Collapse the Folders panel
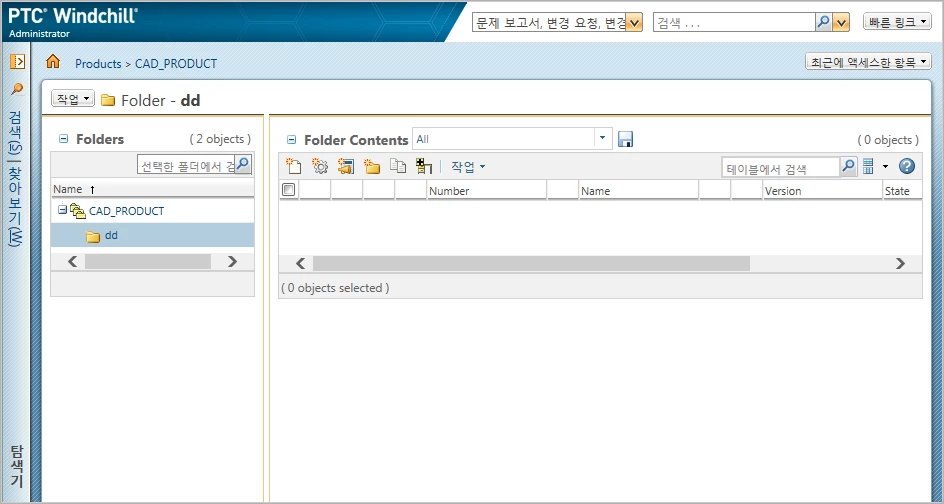The height and width of the screenshot is (504, 944). click(64, 139)
